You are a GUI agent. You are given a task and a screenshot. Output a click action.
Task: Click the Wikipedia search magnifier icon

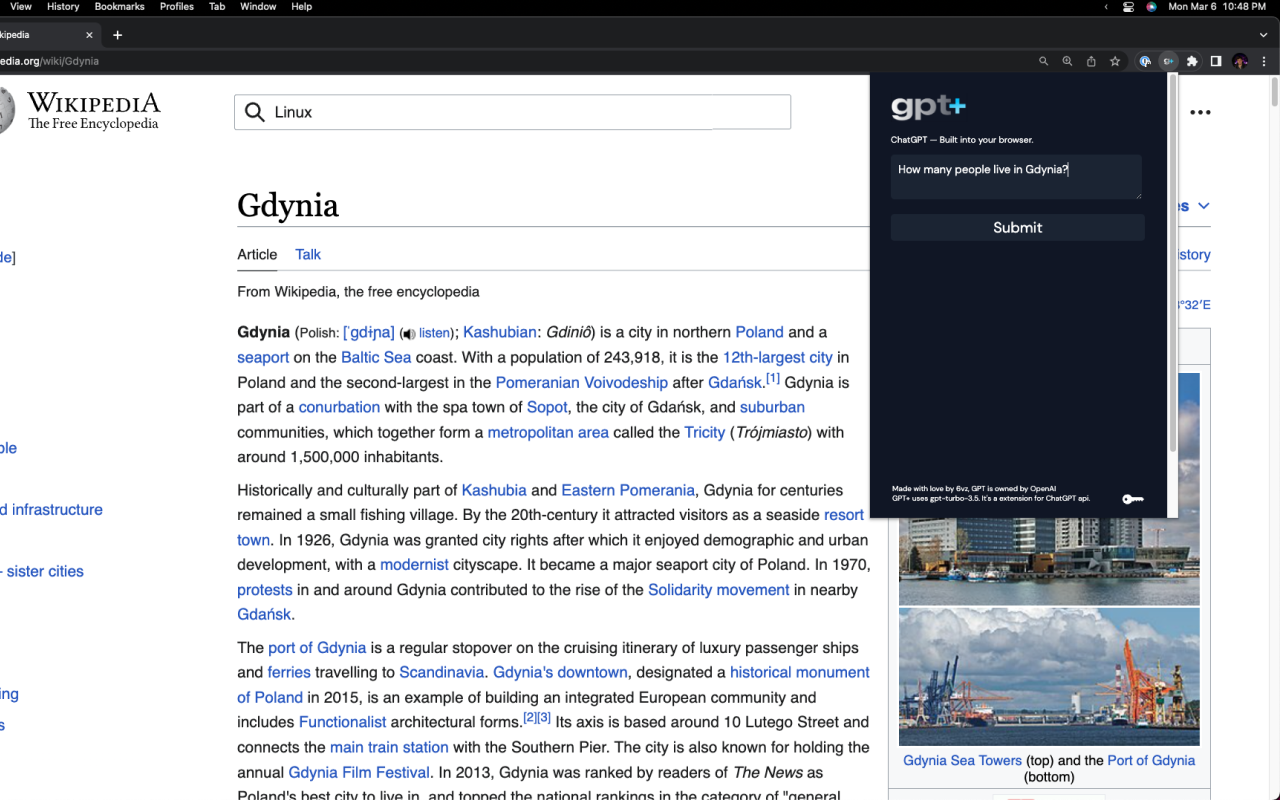click(x=256, y=112)
